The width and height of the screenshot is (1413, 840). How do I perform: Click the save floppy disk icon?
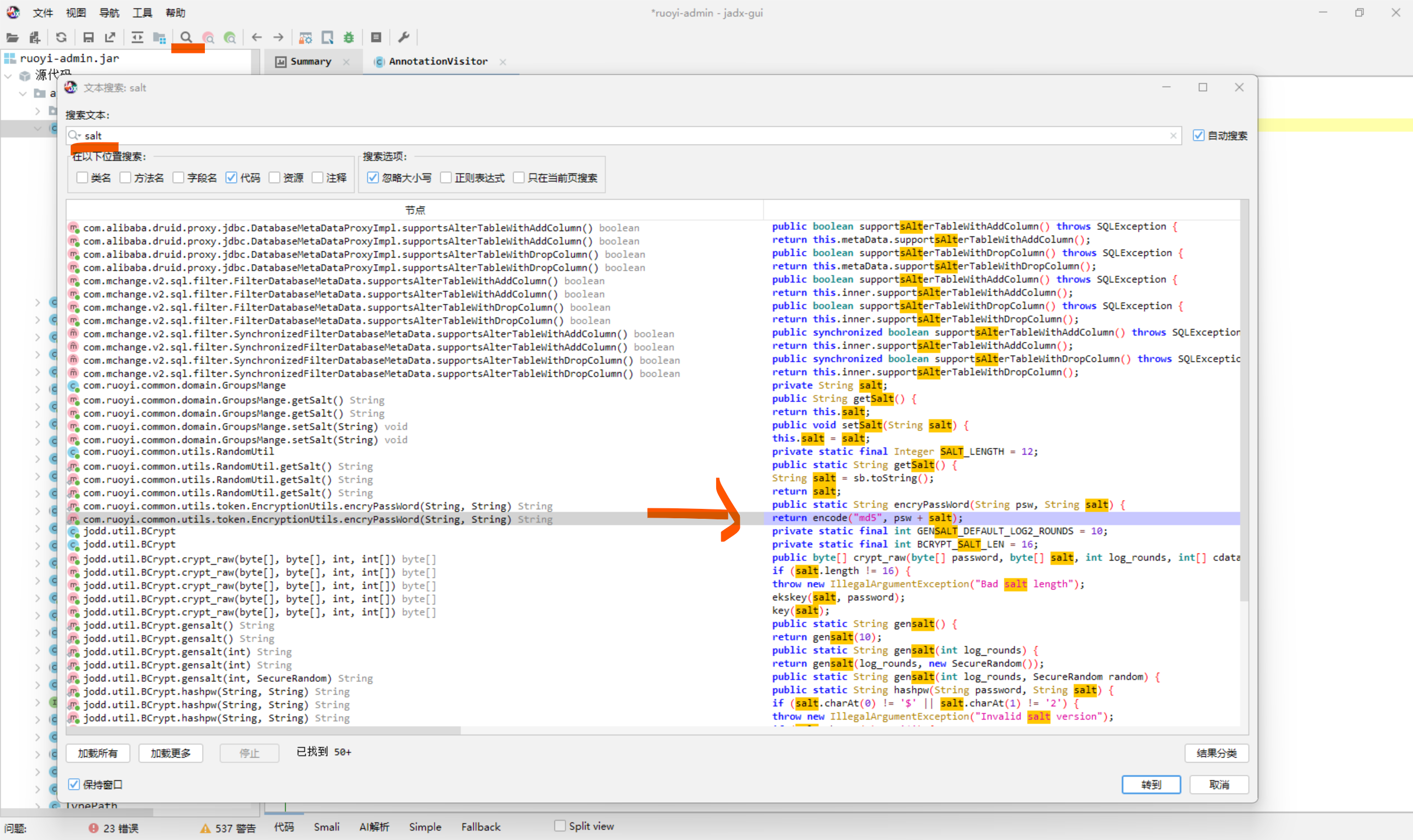tap(88, 38)
